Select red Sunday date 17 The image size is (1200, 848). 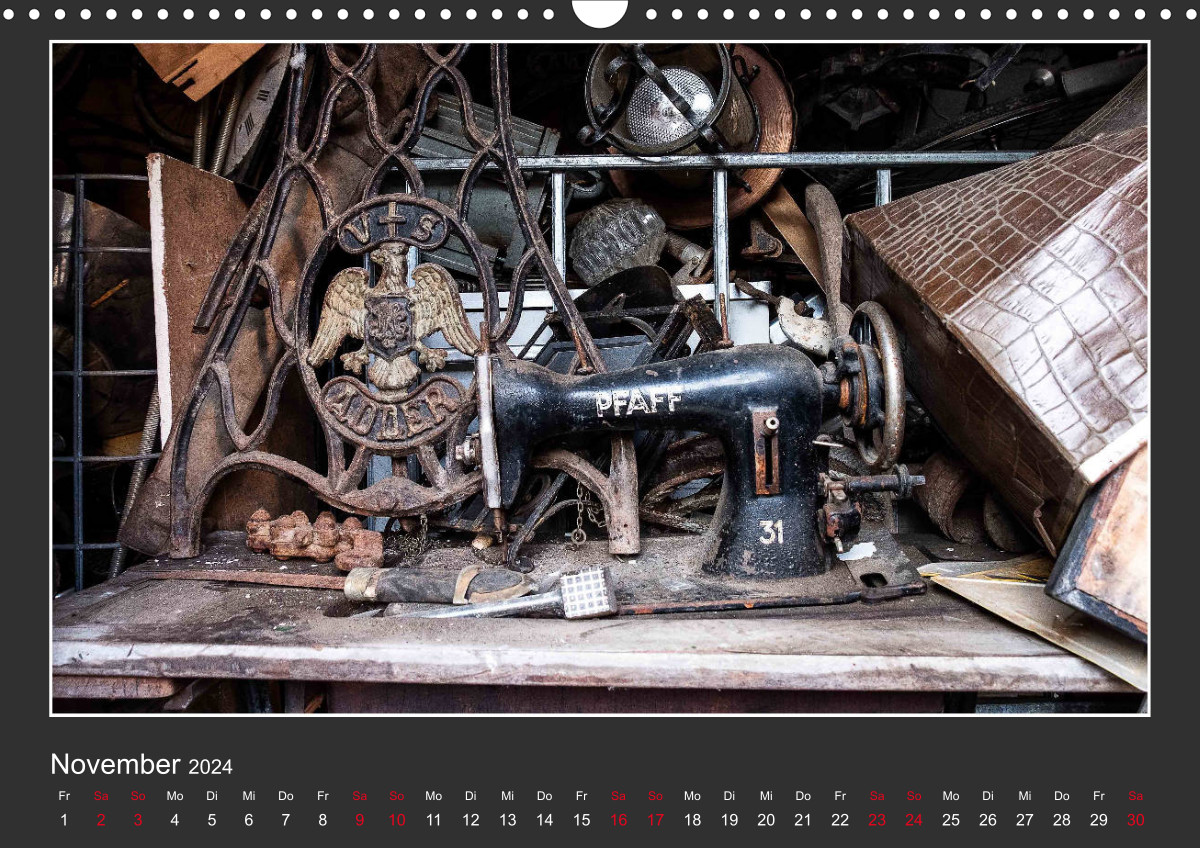(x=656, y=820)
